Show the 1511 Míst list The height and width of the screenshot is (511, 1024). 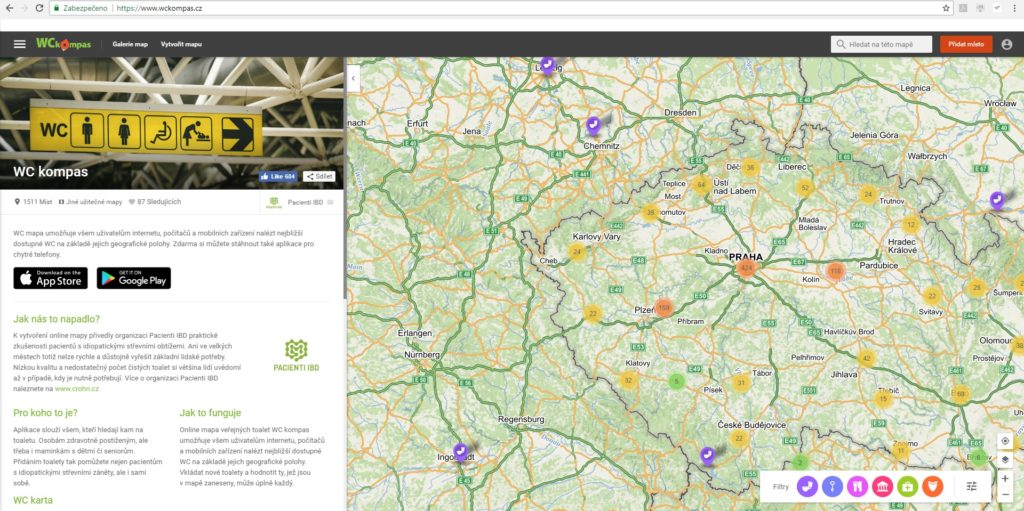33,203
